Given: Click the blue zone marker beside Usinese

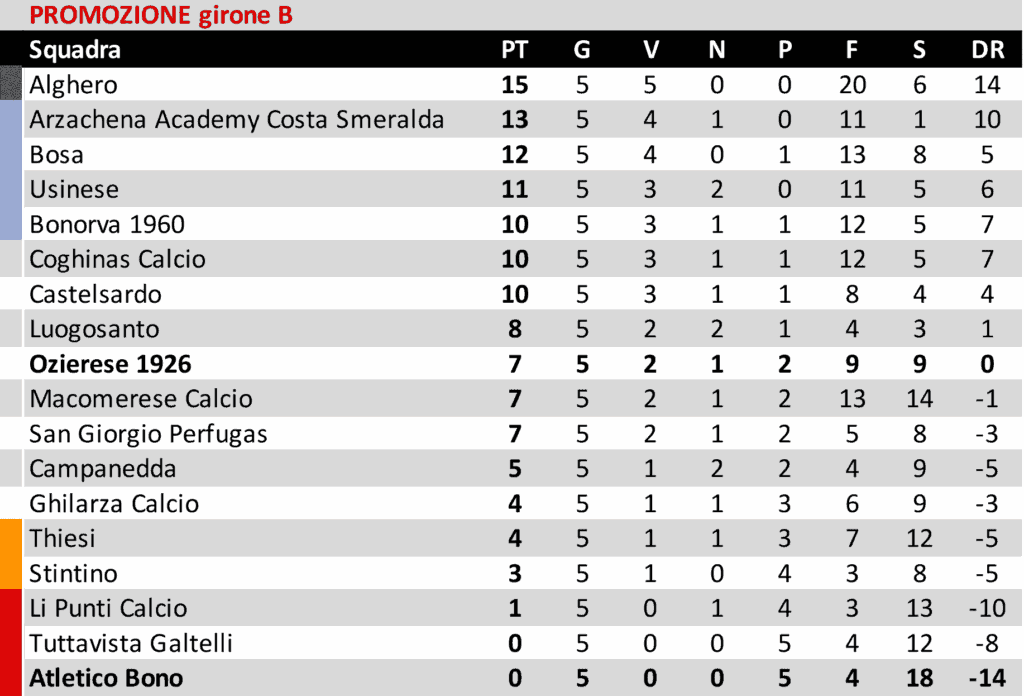Looking at the screenshot, I should click(x=11, y=189).
